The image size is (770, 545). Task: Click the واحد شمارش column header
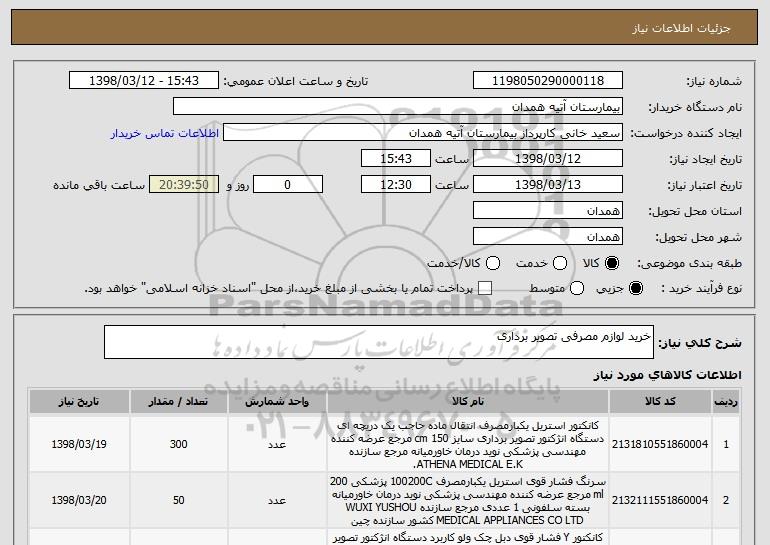[x=277, y=402]
